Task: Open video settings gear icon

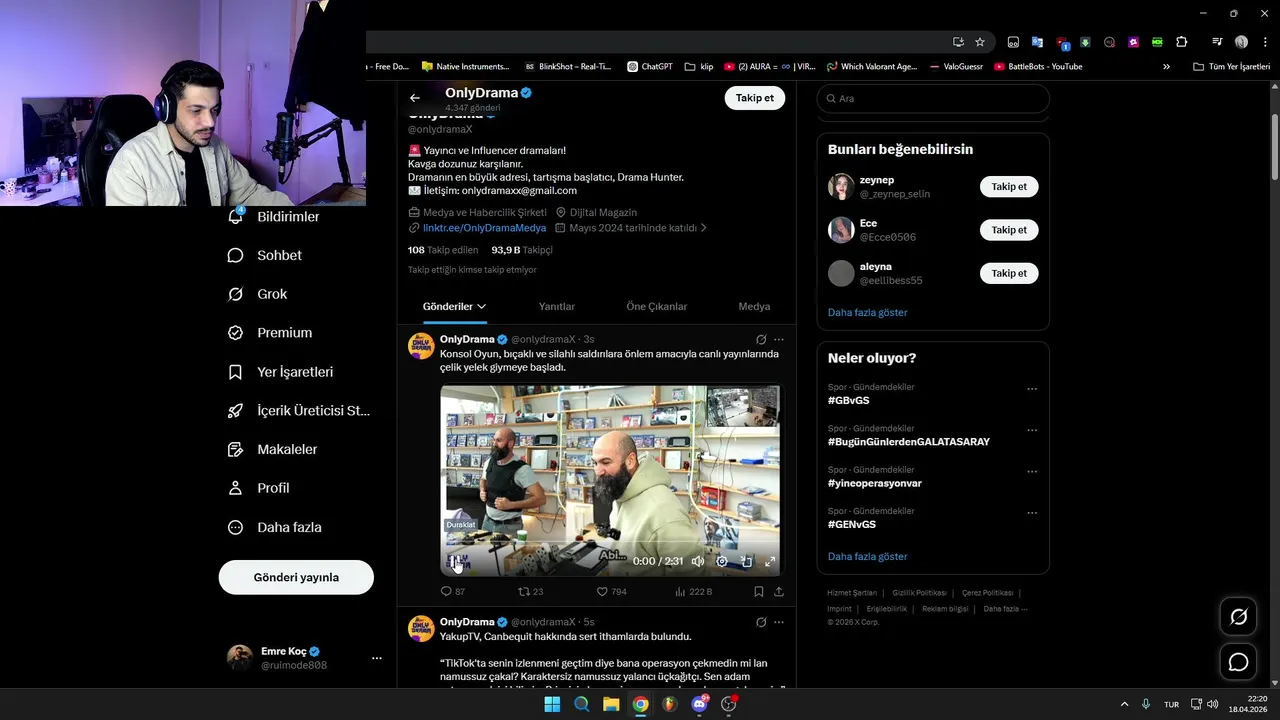Action: point(722,562)
